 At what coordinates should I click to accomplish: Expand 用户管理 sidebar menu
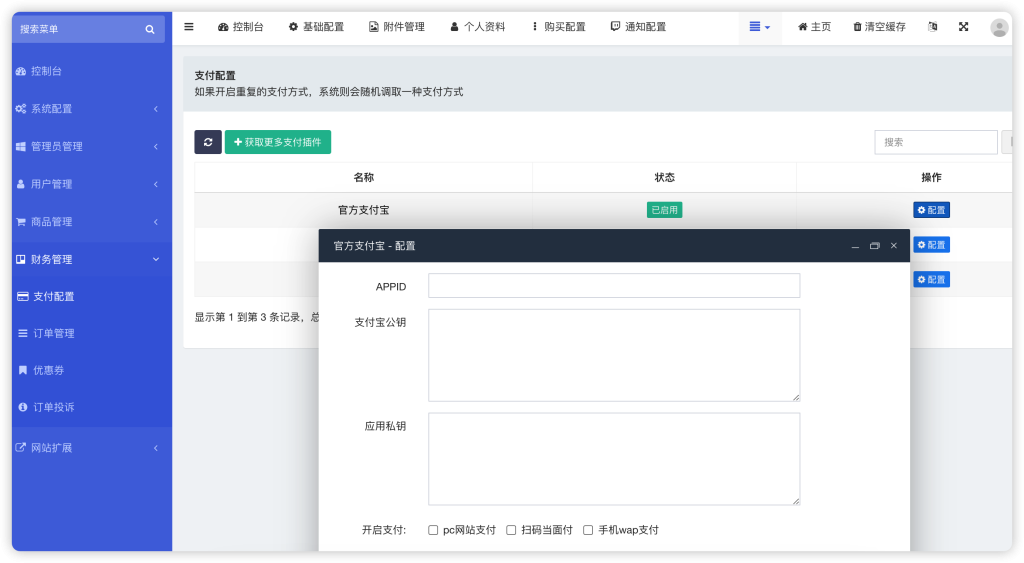91,184
